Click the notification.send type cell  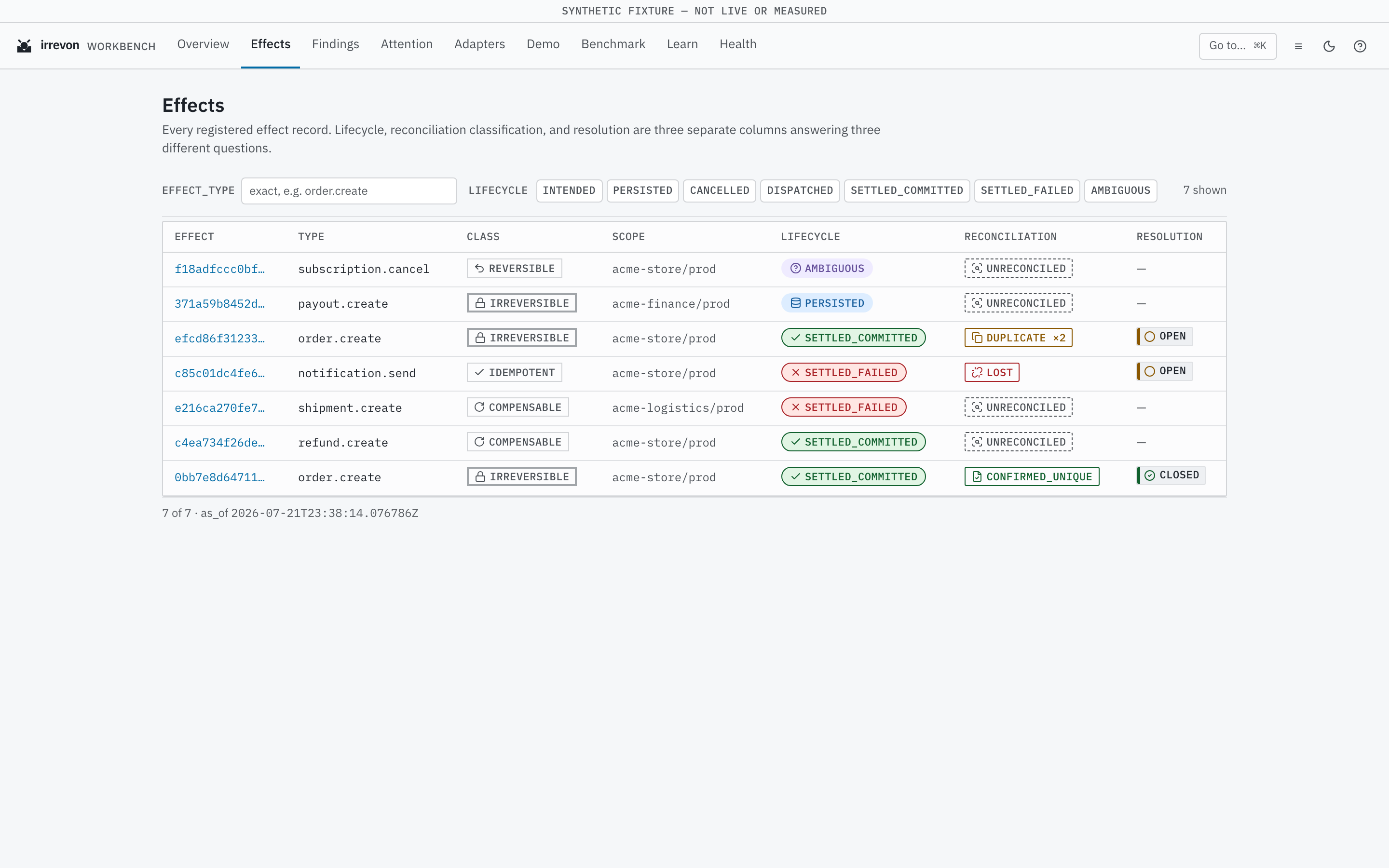(356, 373)
